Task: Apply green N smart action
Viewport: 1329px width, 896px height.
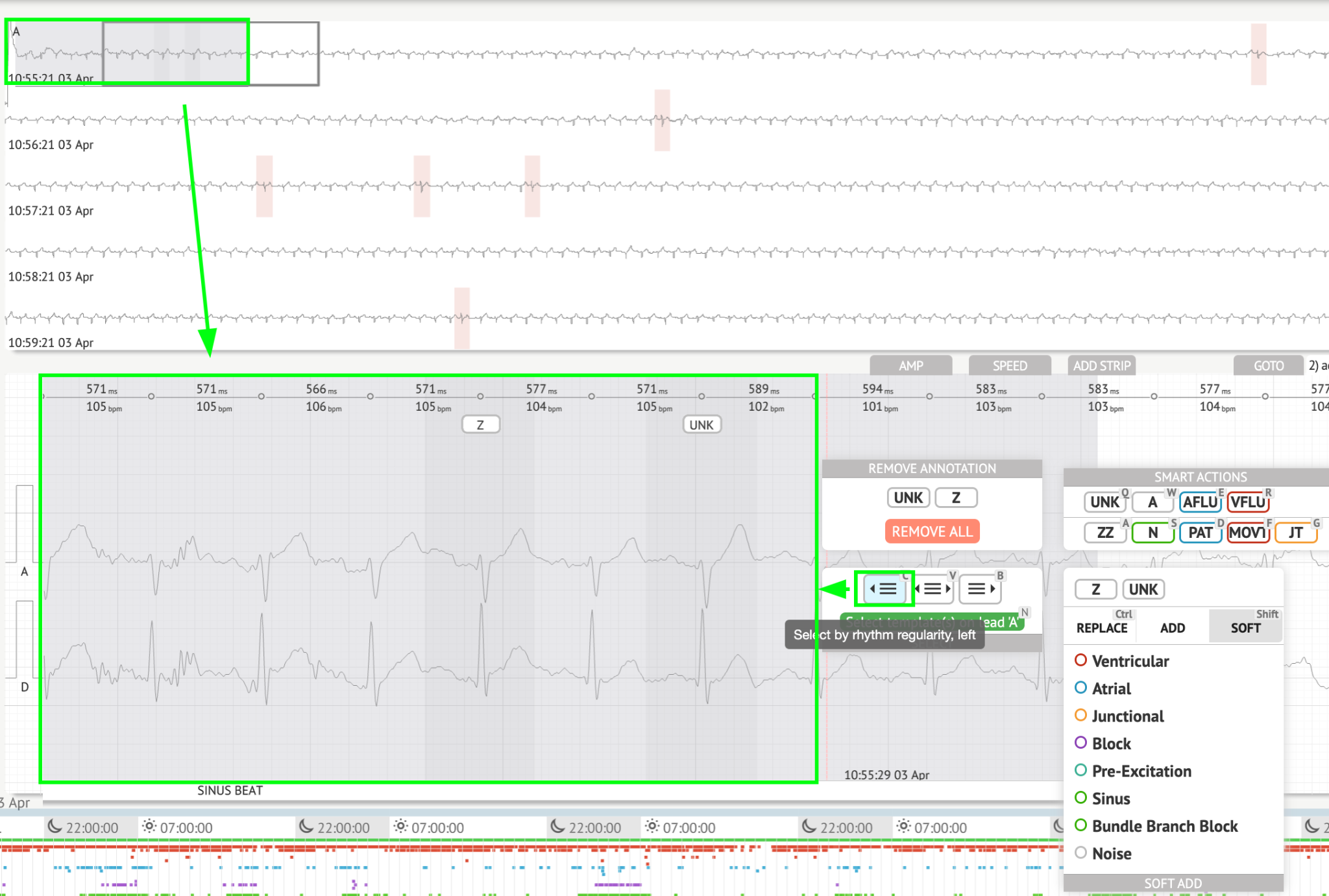Action: [x=1152, y=533]
